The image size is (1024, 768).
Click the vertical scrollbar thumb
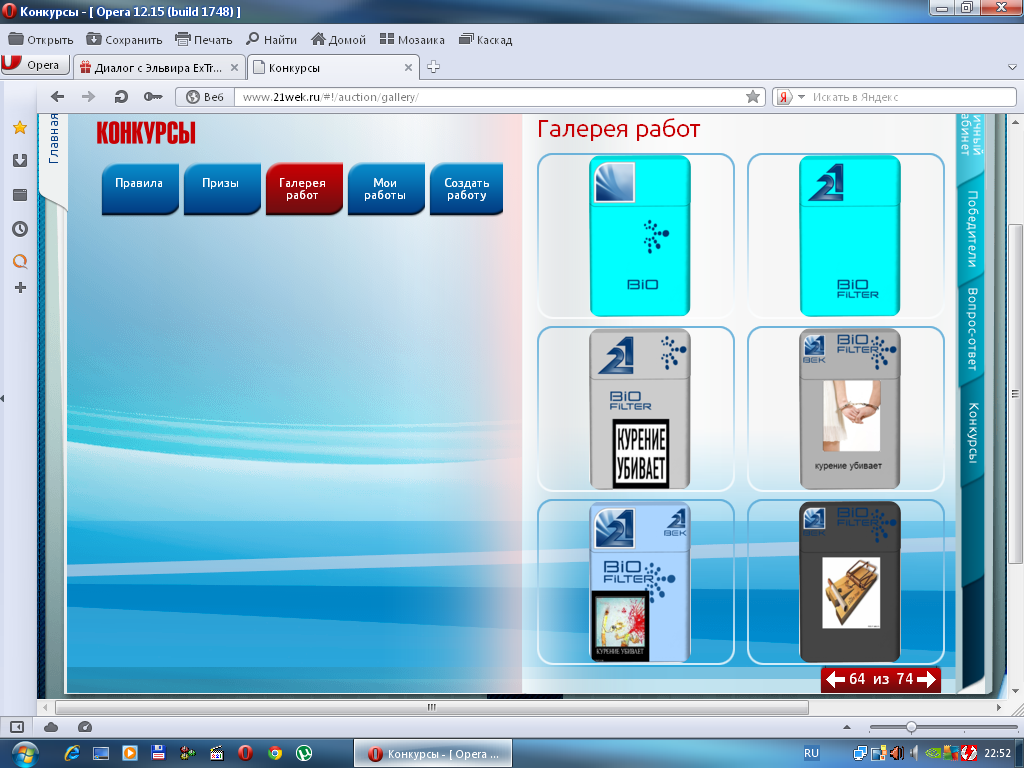[x=1015, y=394]
